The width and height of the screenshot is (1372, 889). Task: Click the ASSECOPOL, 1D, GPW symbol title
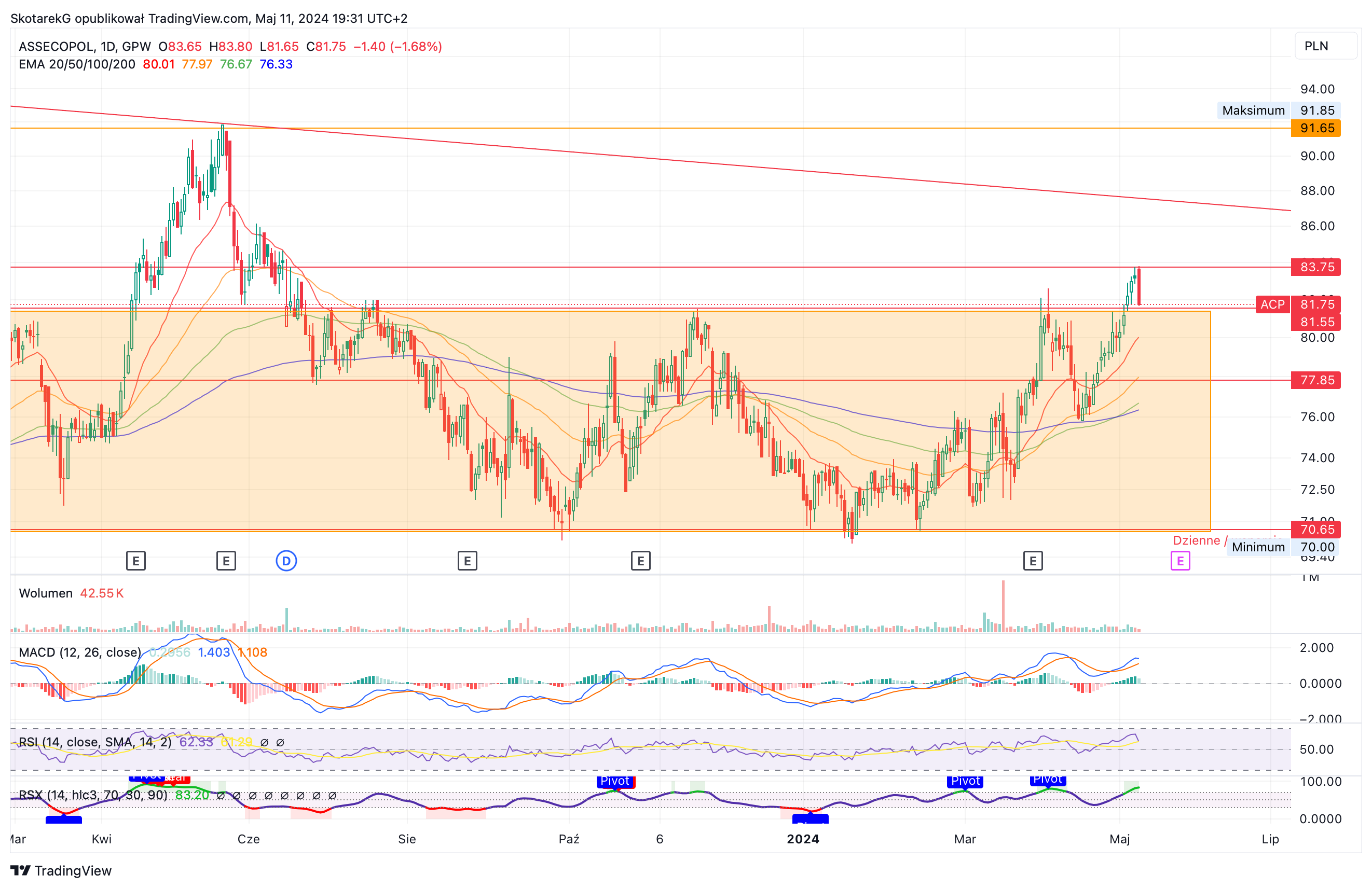[85, 46]
